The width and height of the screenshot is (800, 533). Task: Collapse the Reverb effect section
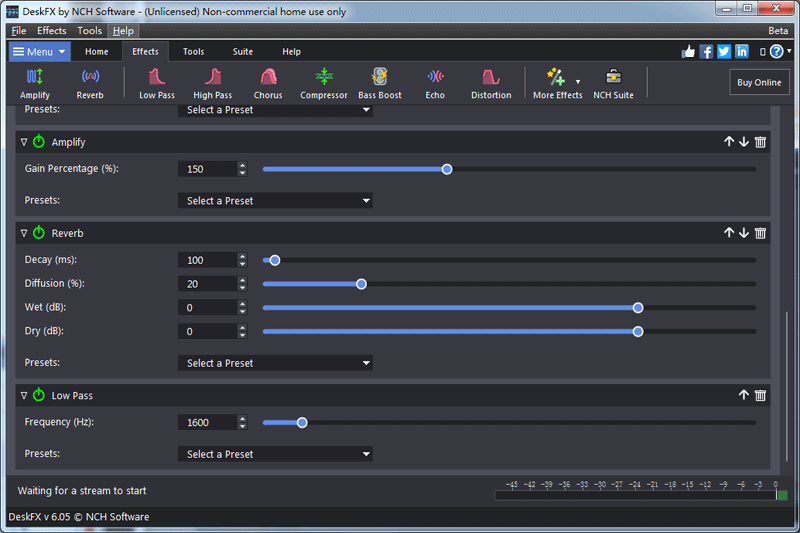click(x=23, y=233)
